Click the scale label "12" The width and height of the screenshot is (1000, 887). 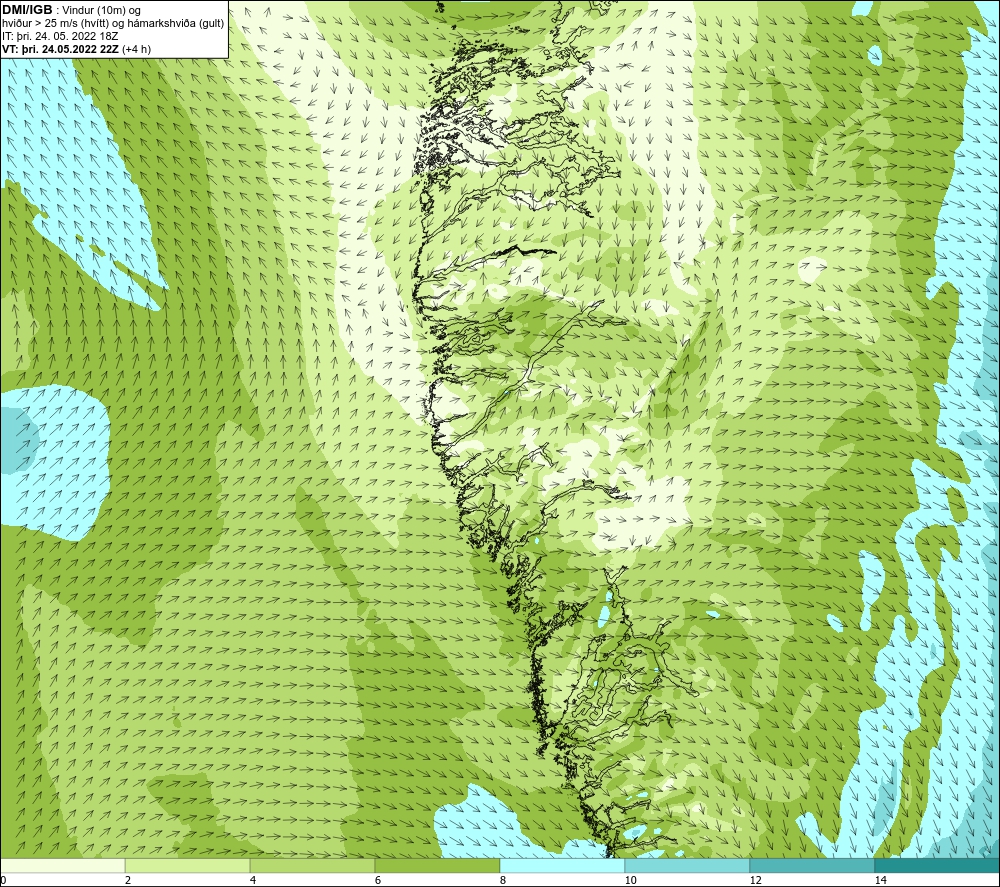point(756,880)
